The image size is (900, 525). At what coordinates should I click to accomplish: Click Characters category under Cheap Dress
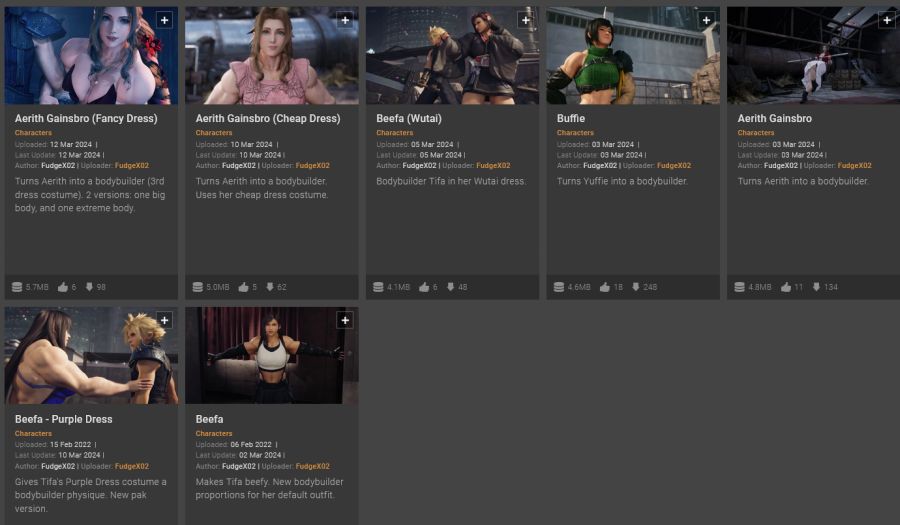coord(214,133)
